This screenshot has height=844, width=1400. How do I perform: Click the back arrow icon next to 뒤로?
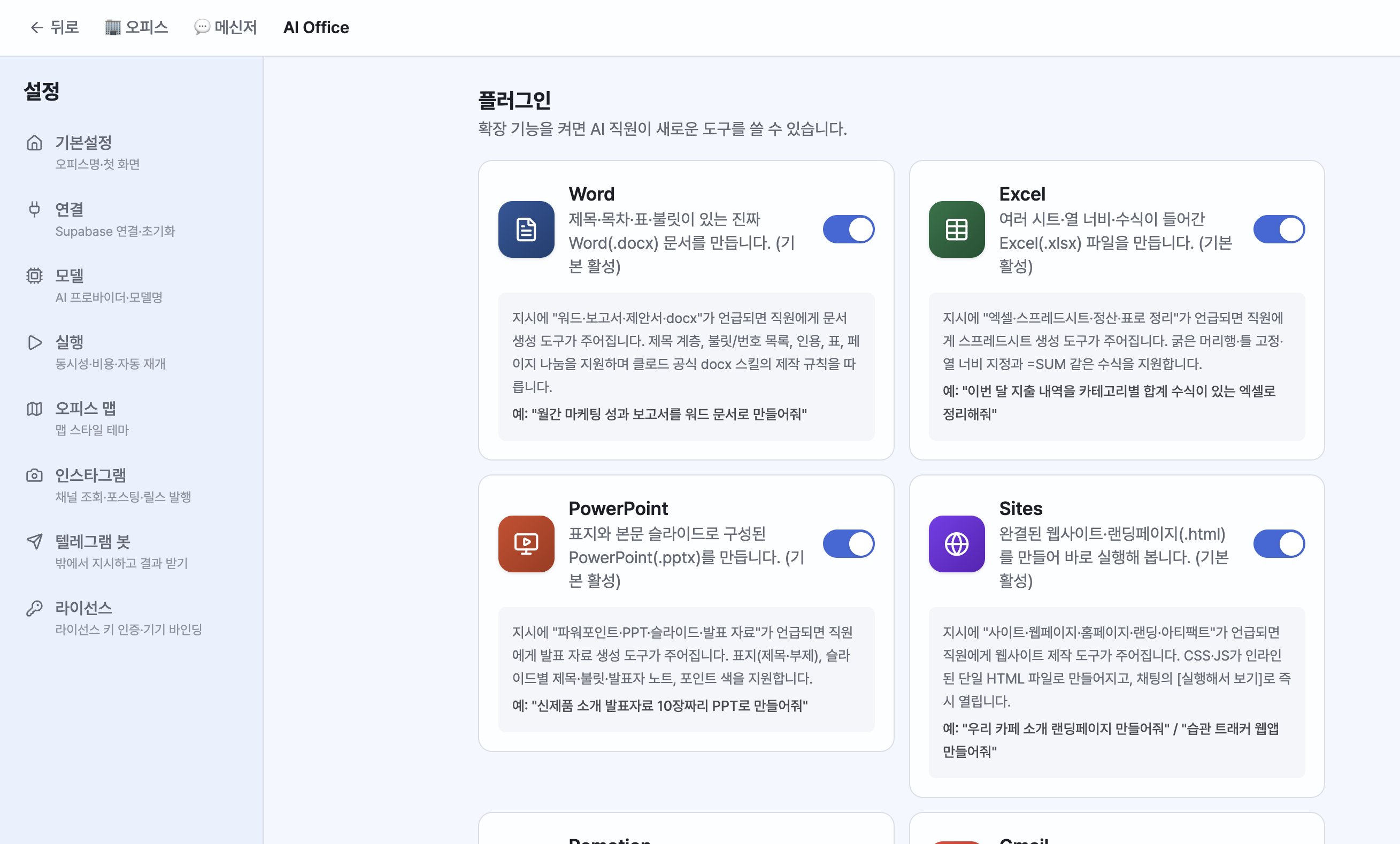tap(37, 27)
